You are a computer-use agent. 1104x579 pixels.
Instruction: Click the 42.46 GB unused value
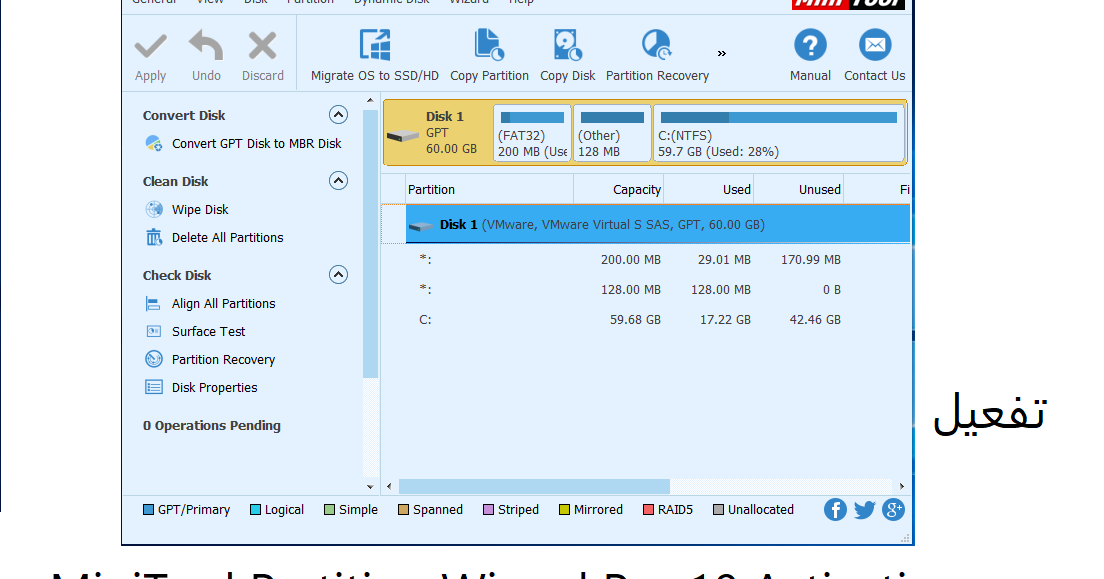tap(815, 320)
